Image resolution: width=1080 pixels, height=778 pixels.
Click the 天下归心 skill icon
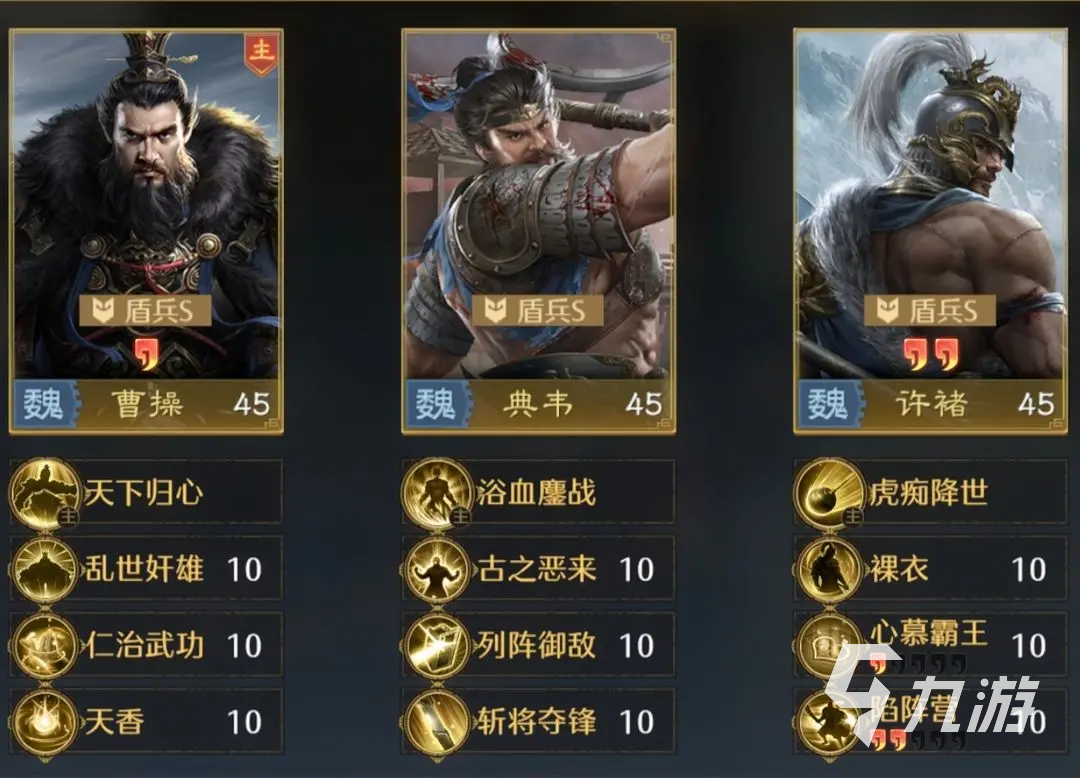pos(44,494)
